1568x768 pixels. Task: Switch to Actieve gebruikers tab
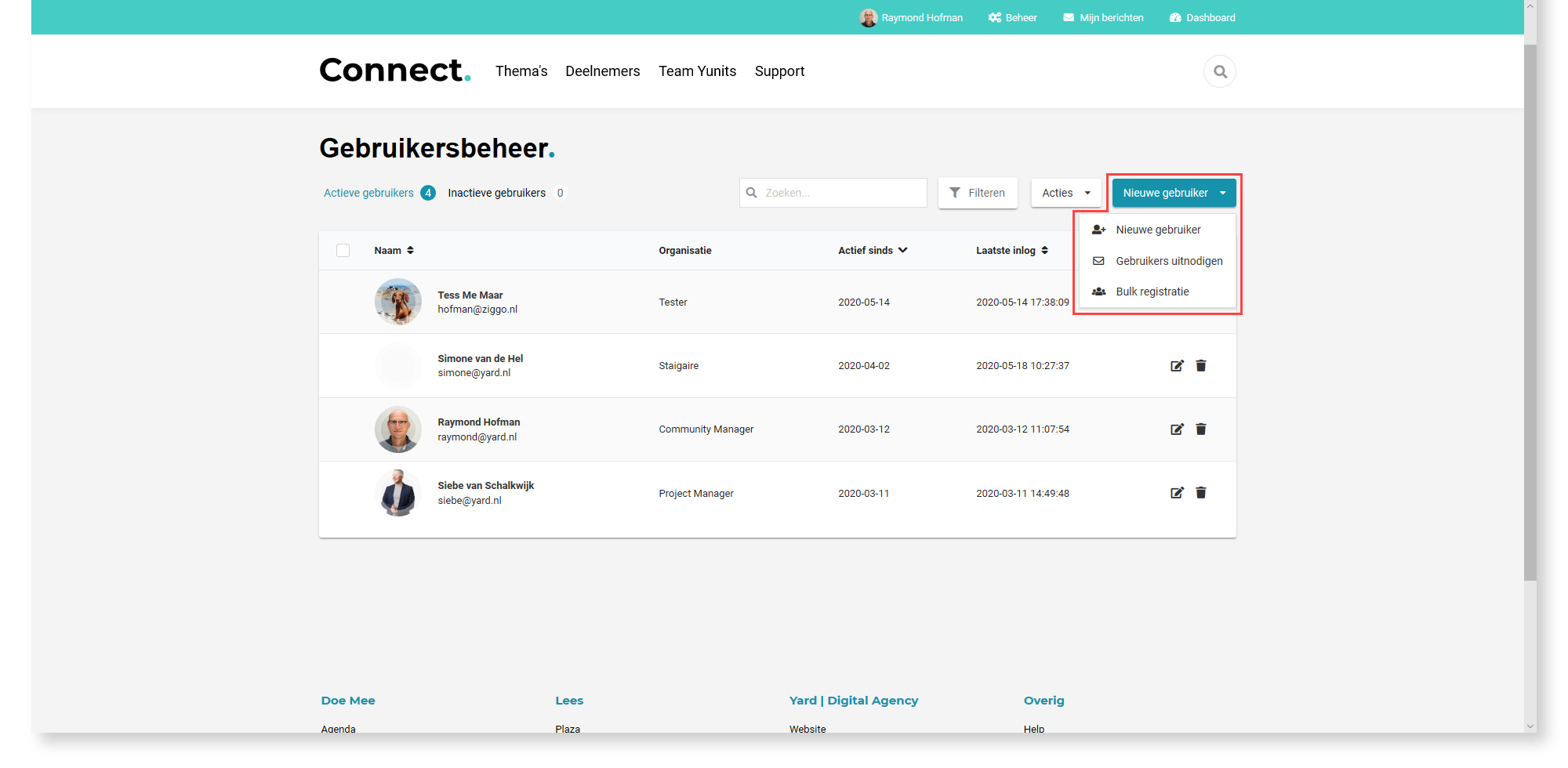click(x=379, y=193)
